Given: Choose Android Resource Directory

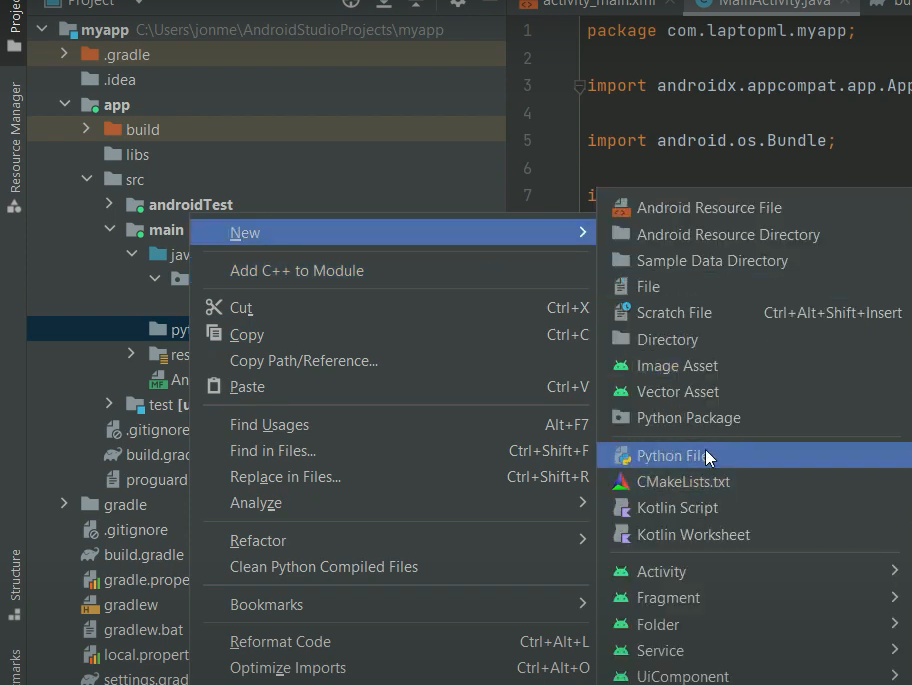Looking at the screenshot, I should pos(728,234).
